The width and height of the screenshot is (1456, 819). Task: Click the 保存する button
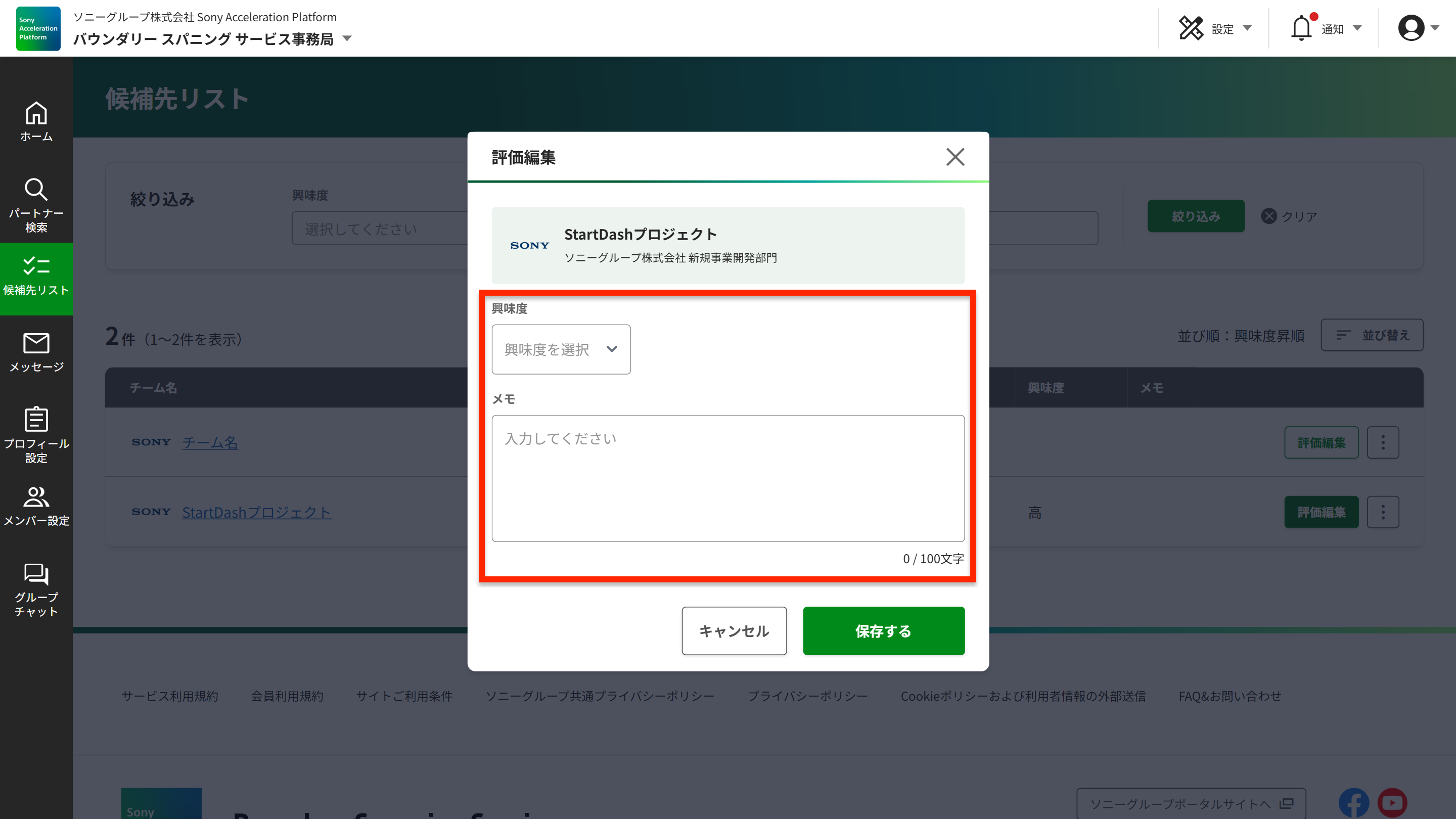pyautogui.click(x=883, y=631)
